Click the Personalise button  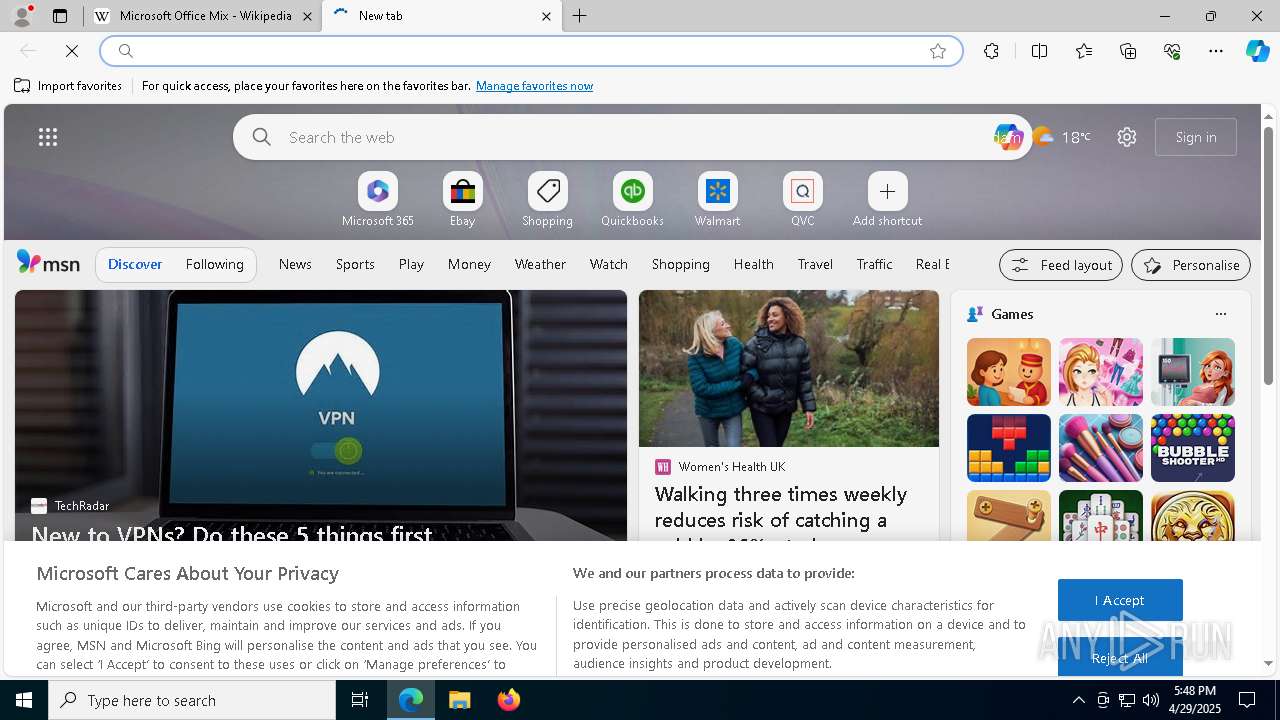pos(1191,265)
